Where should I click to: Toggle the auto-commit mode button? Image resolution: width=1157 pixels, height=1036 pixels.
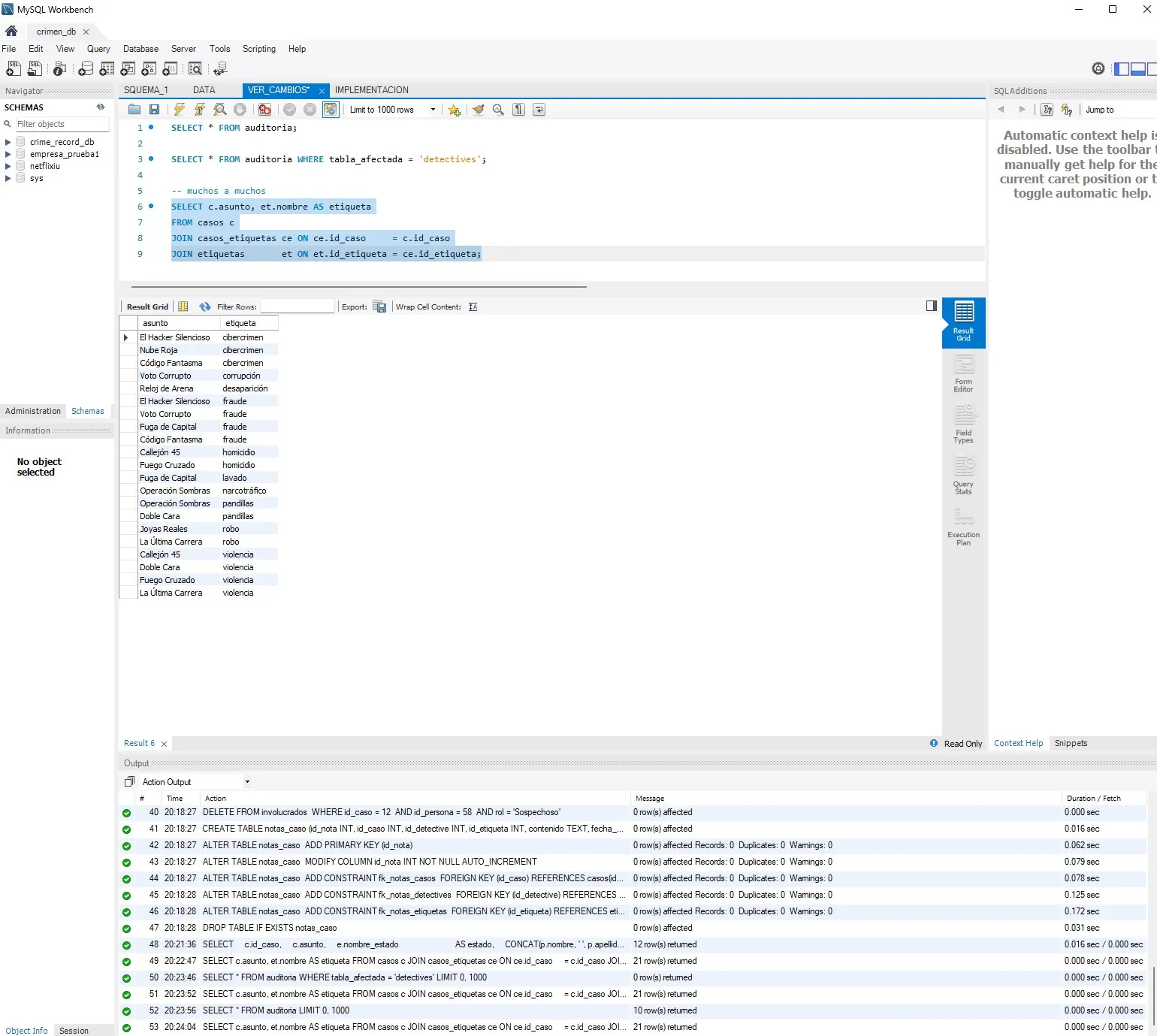(x=331, y=110)
